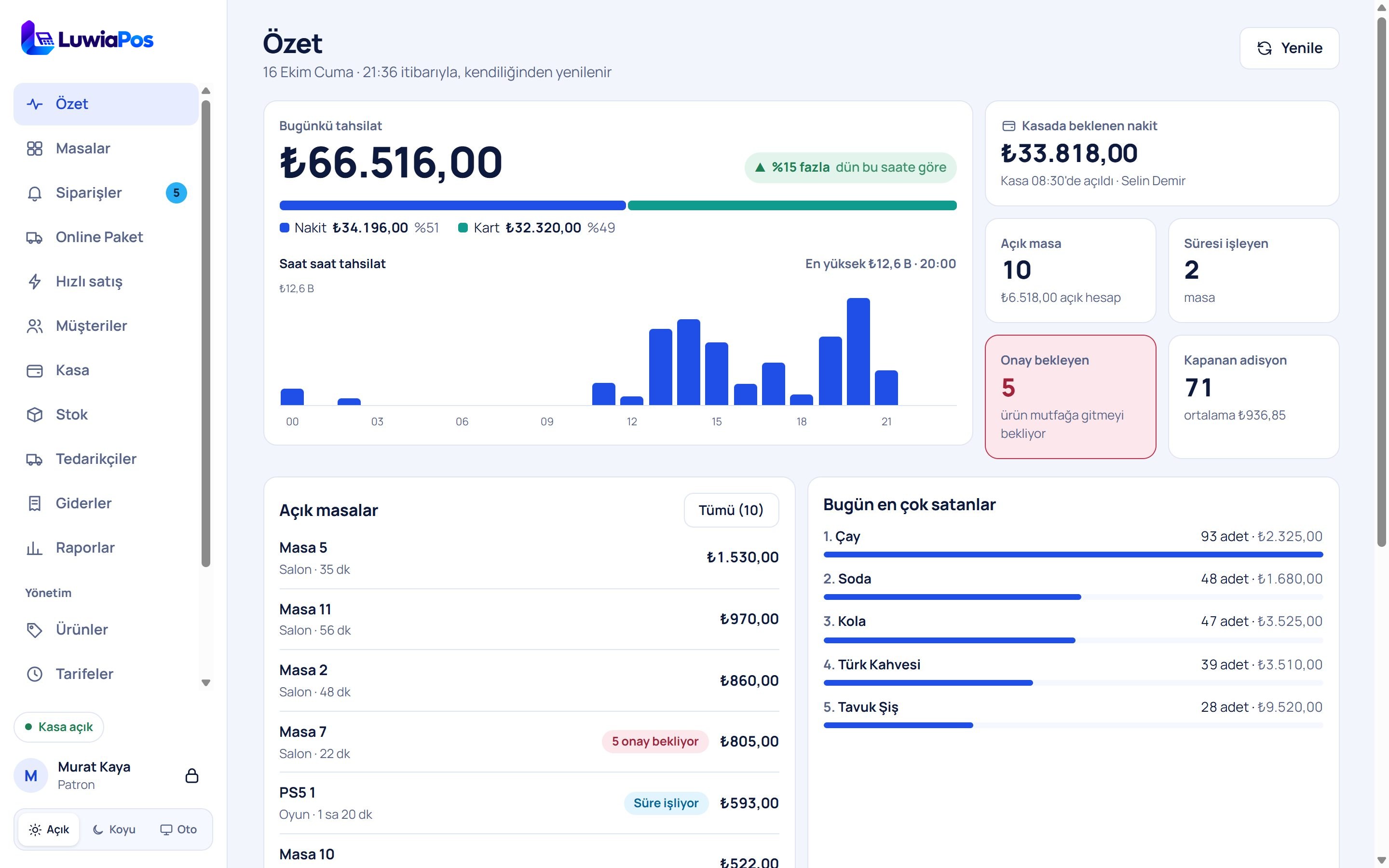
Task: Click the Stok box icon
Action: [x=35, y=415]
